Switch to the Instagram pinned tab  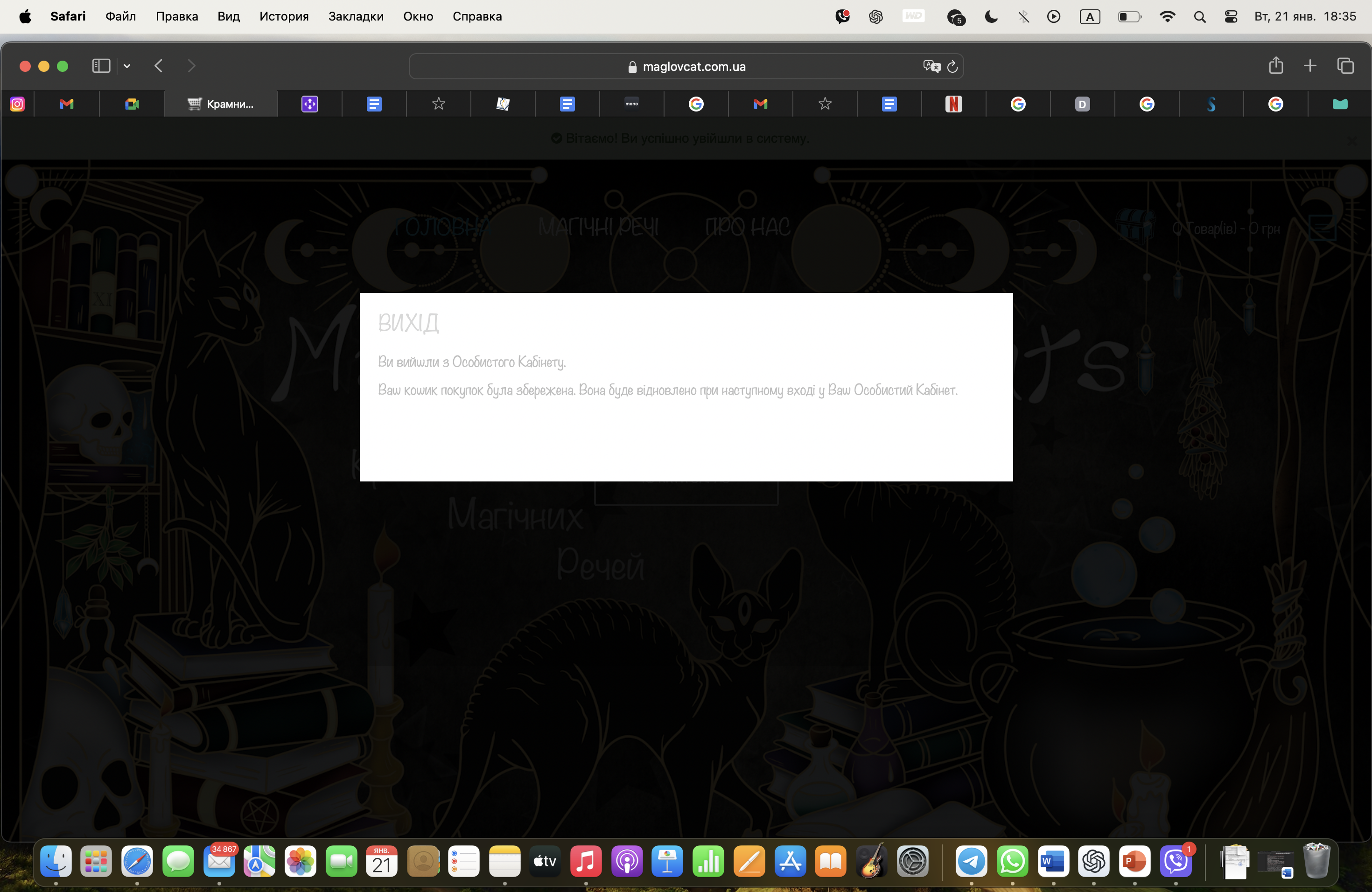[x=18, y=104]
